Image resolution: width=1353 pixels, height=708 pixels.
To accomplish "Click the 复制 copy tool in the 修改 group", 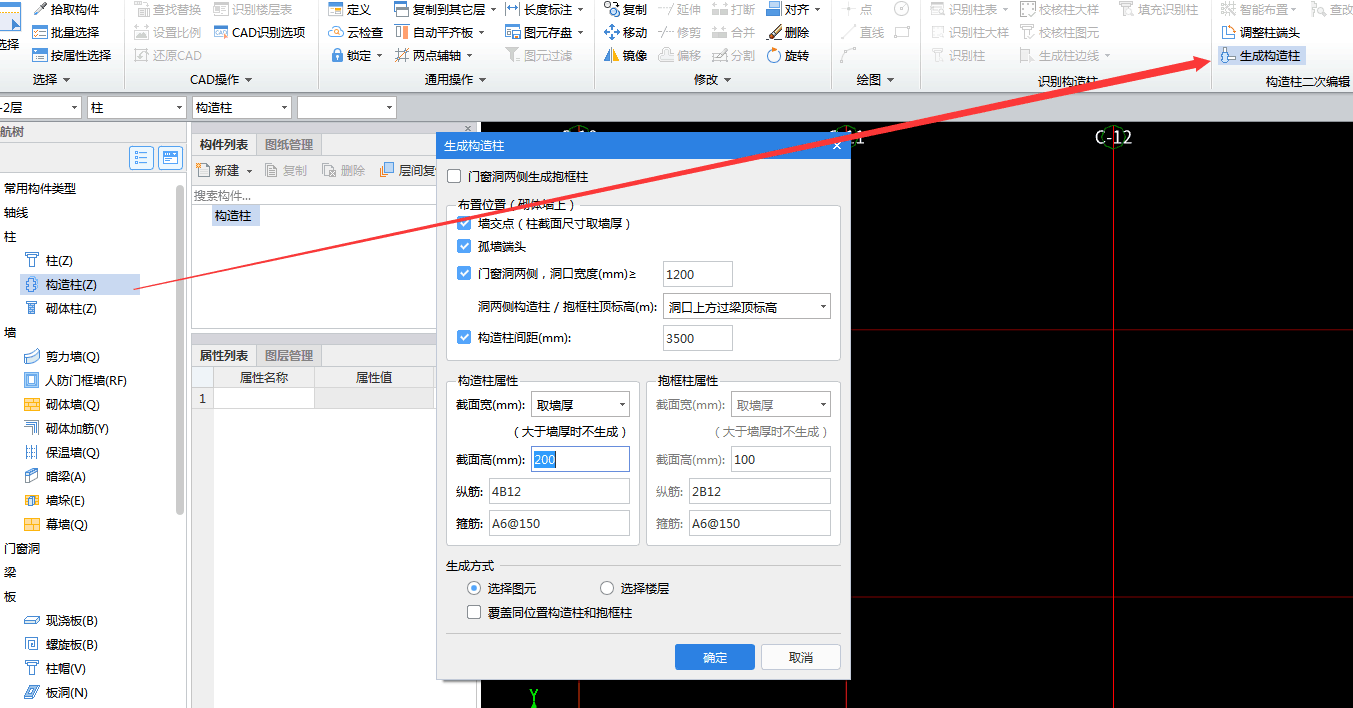I will coord(626,9).
